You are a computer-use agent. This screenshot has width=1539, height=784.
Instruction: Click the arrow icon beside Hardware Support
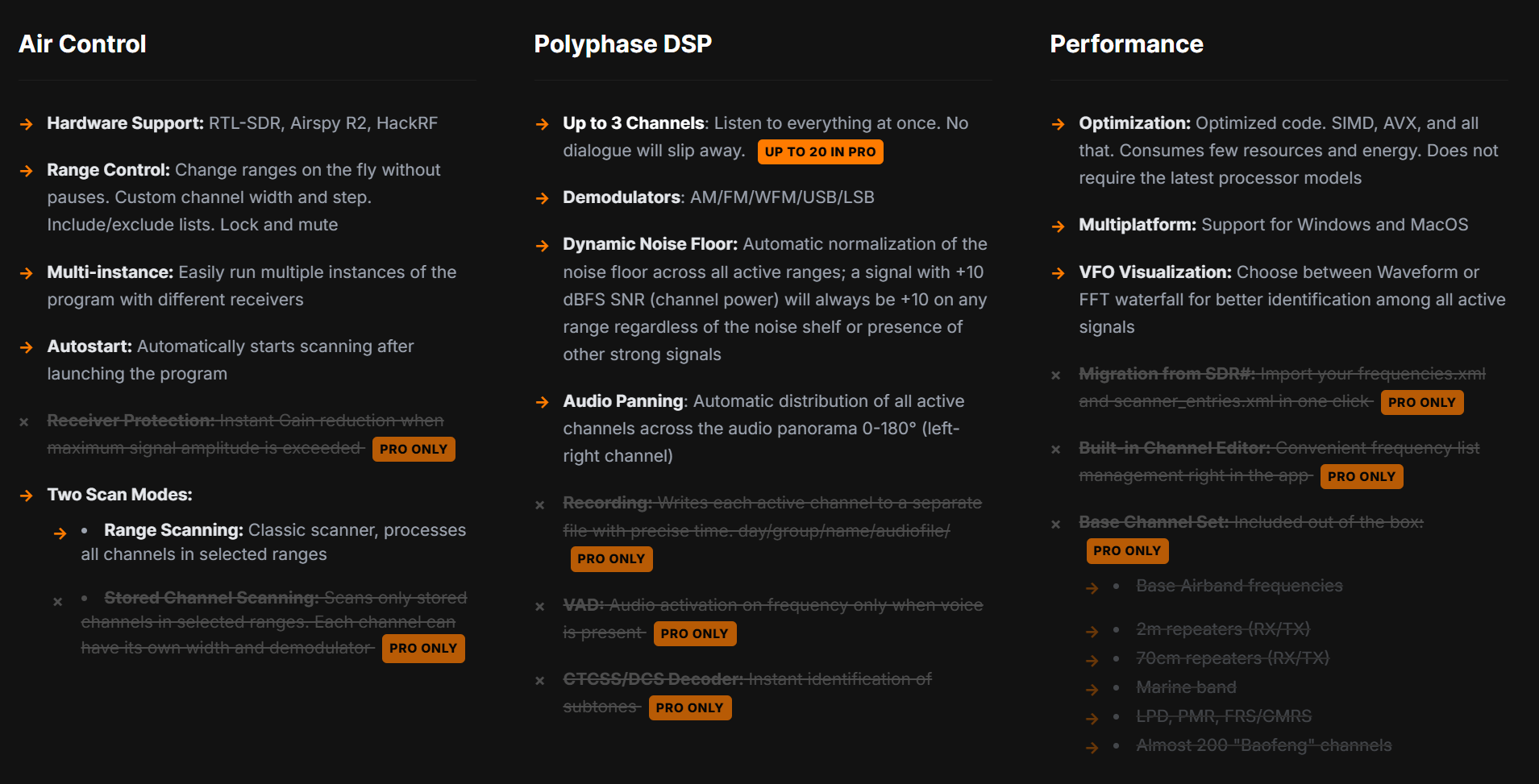(27, 124)
